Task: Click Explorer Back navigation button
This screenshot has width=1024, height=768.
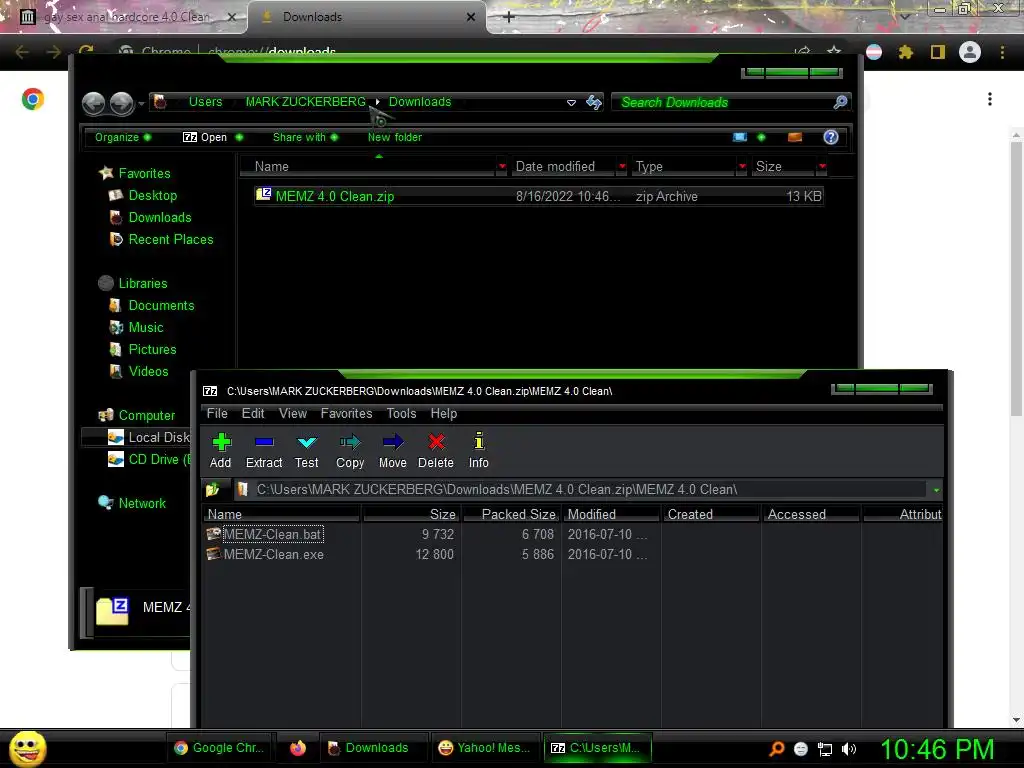Action: click(94, 103)
